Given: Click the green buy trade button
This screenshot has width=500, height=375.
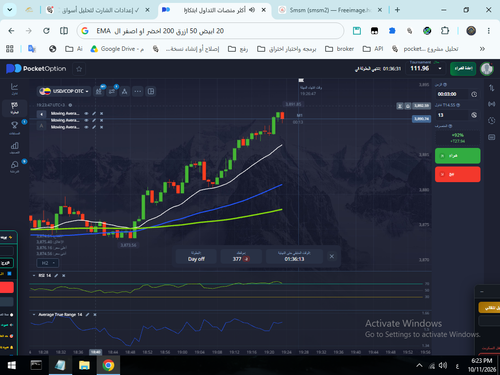Looking at the screenshot, I should (457, 156).
